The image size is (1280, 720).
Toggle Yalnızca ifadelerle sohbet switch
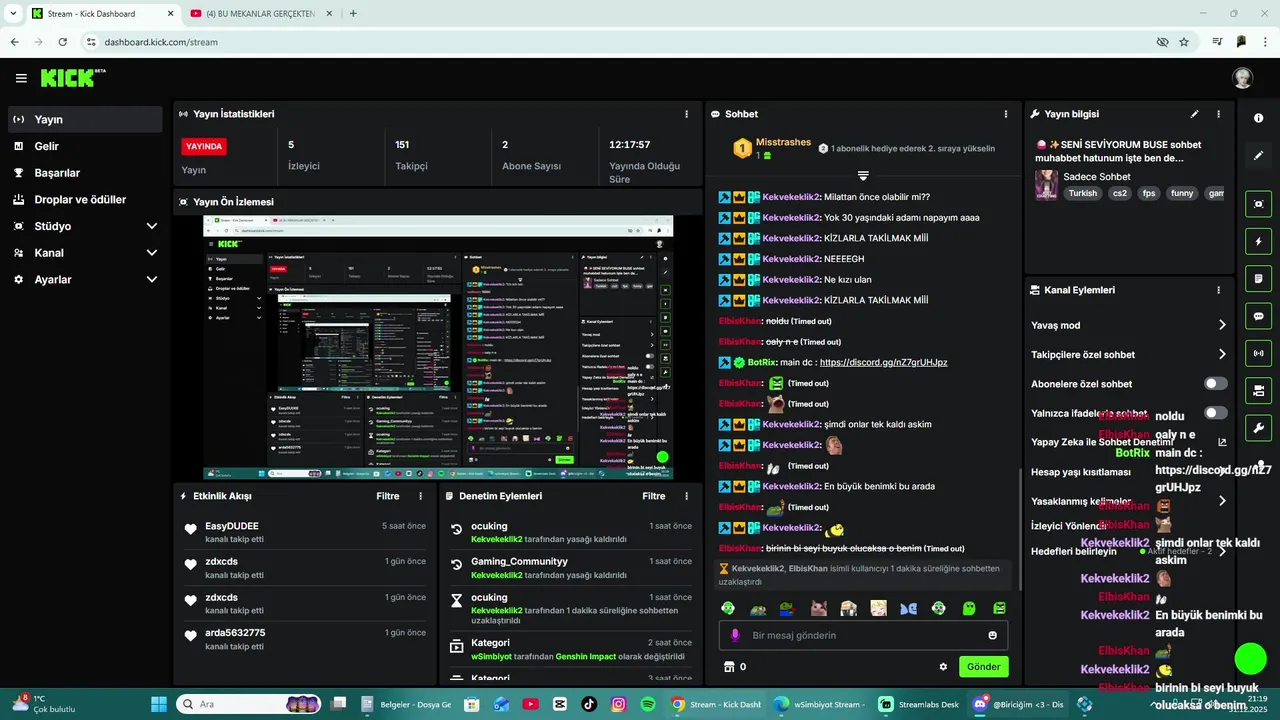(x=1215, y=413)
